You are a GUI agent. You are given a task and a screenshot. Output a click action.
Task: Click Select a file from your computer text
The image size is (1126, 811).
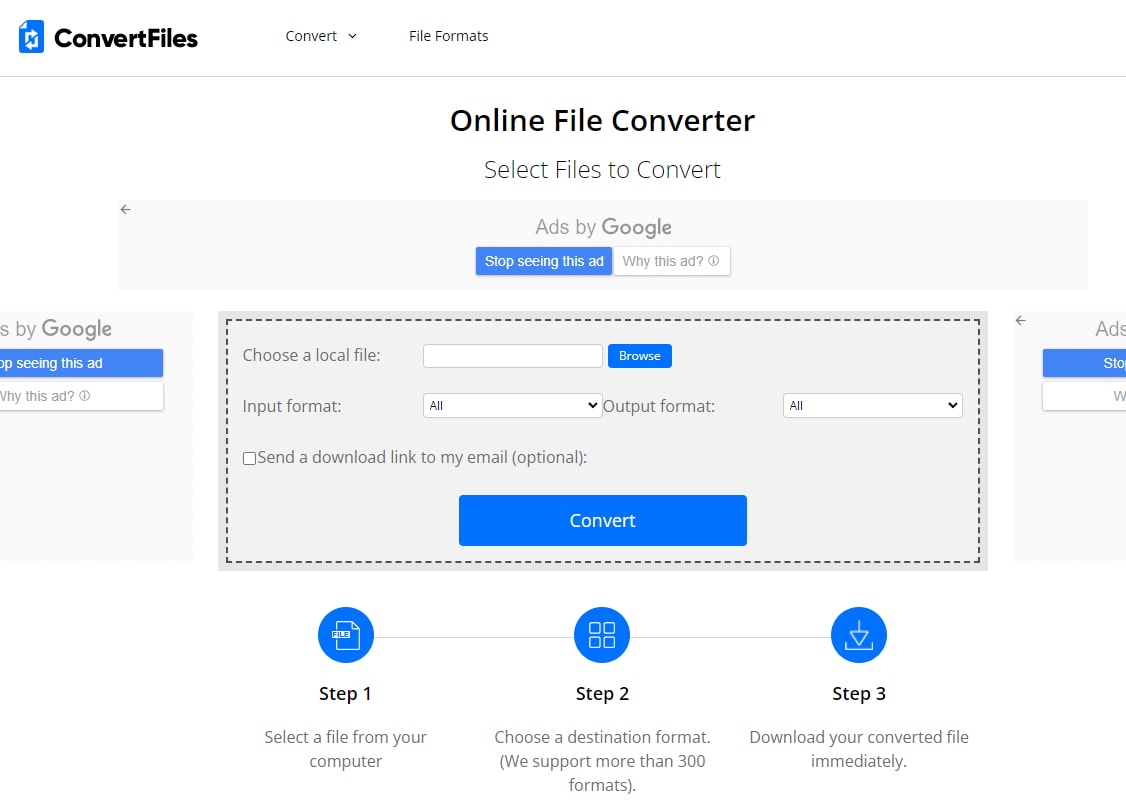tap(345, 749)
